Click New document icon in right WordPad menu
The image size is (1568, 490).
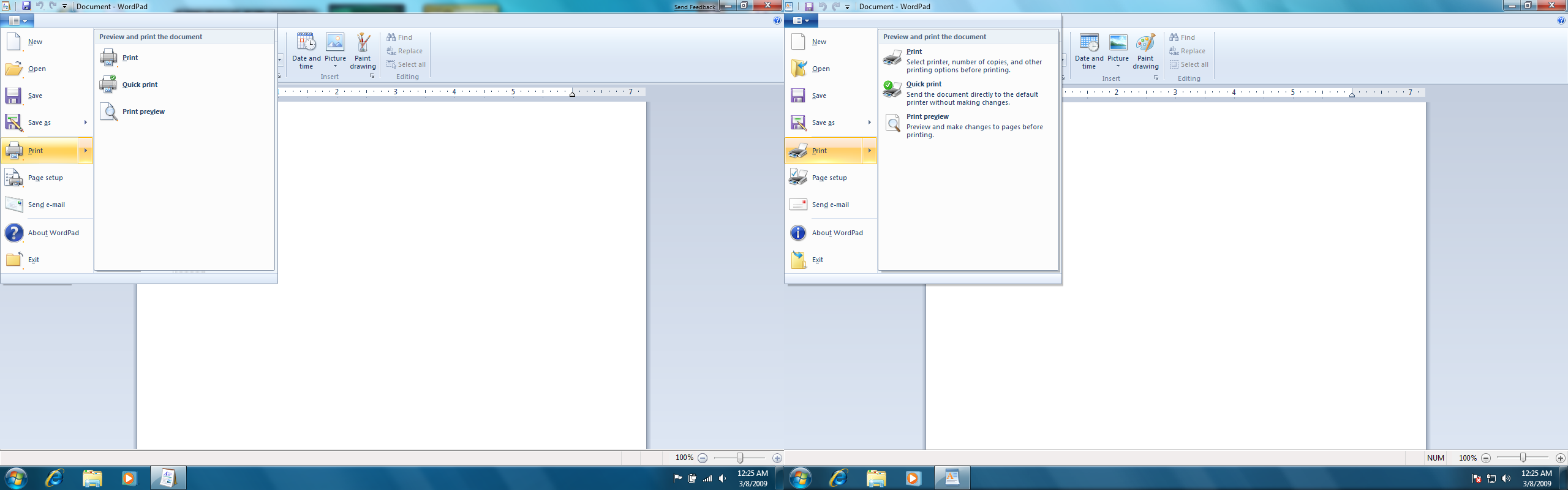coord(798,42)
